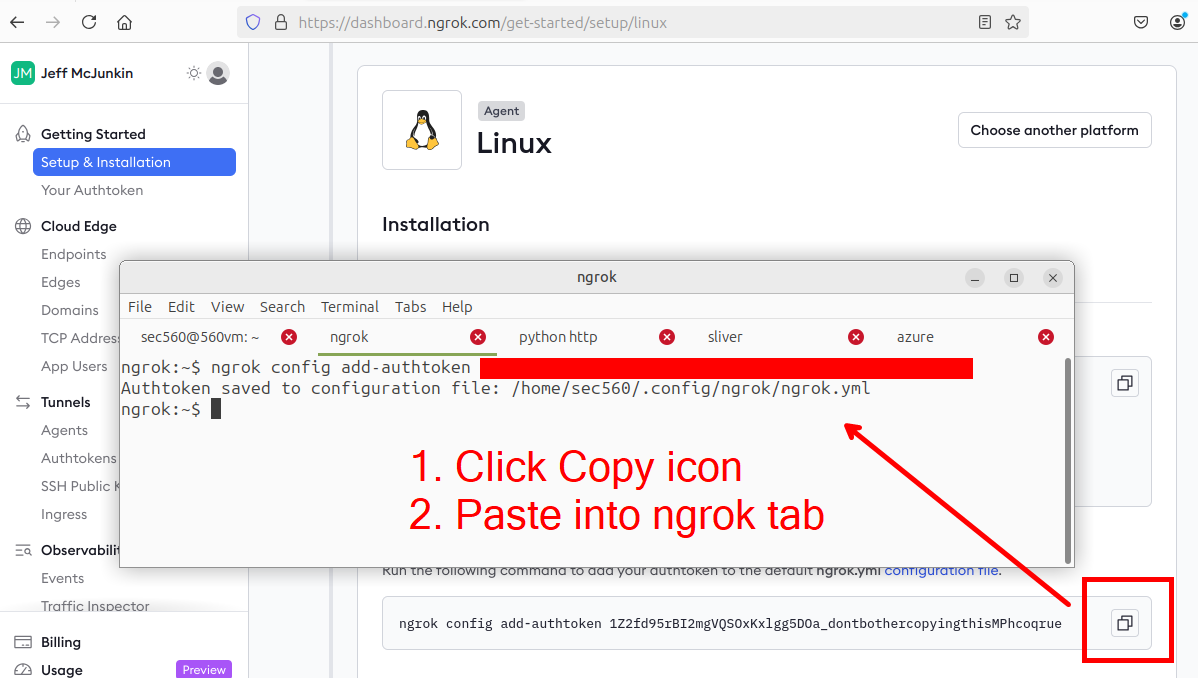This screenshot has width=1198, height=678.
Task: Click the terminal window vertical scrollbar
Action: [1069, 460]
